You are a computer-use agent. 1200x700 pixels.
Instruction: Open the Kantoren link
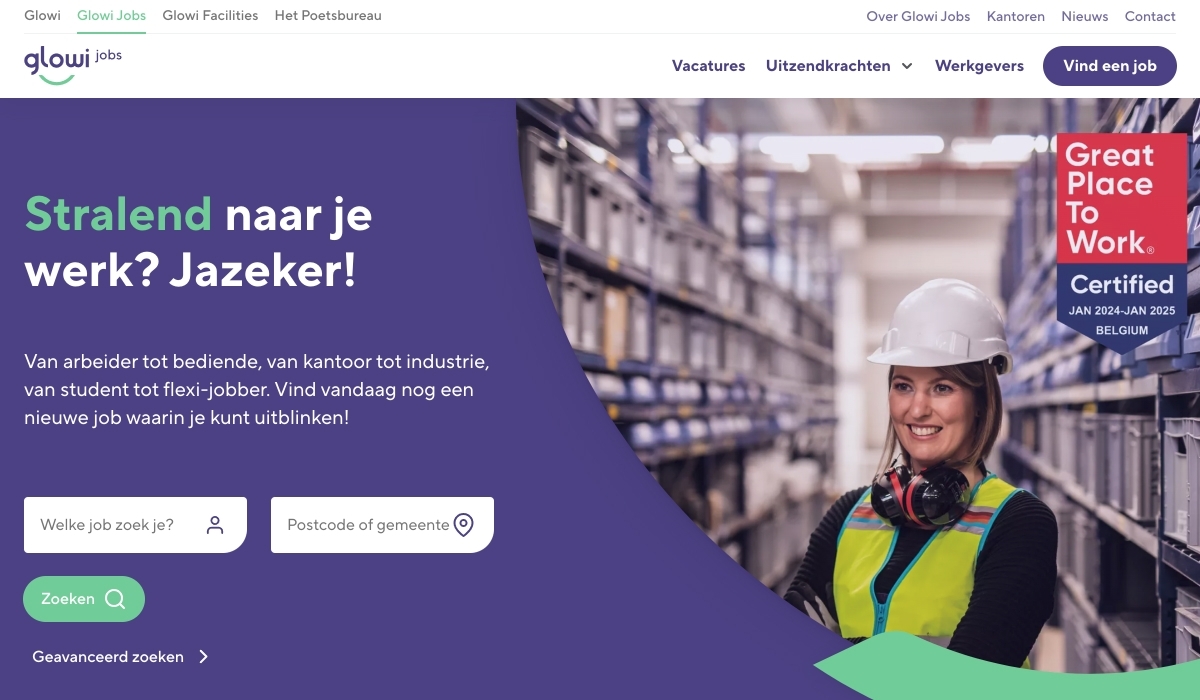(x=1016, y=16)
